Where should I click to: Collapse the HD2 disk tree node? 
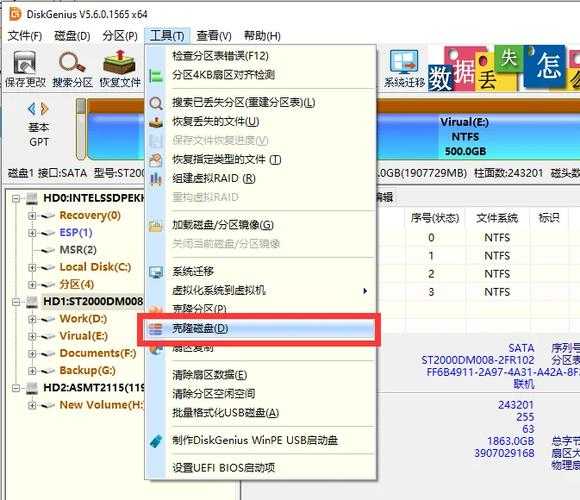point(16,388)
